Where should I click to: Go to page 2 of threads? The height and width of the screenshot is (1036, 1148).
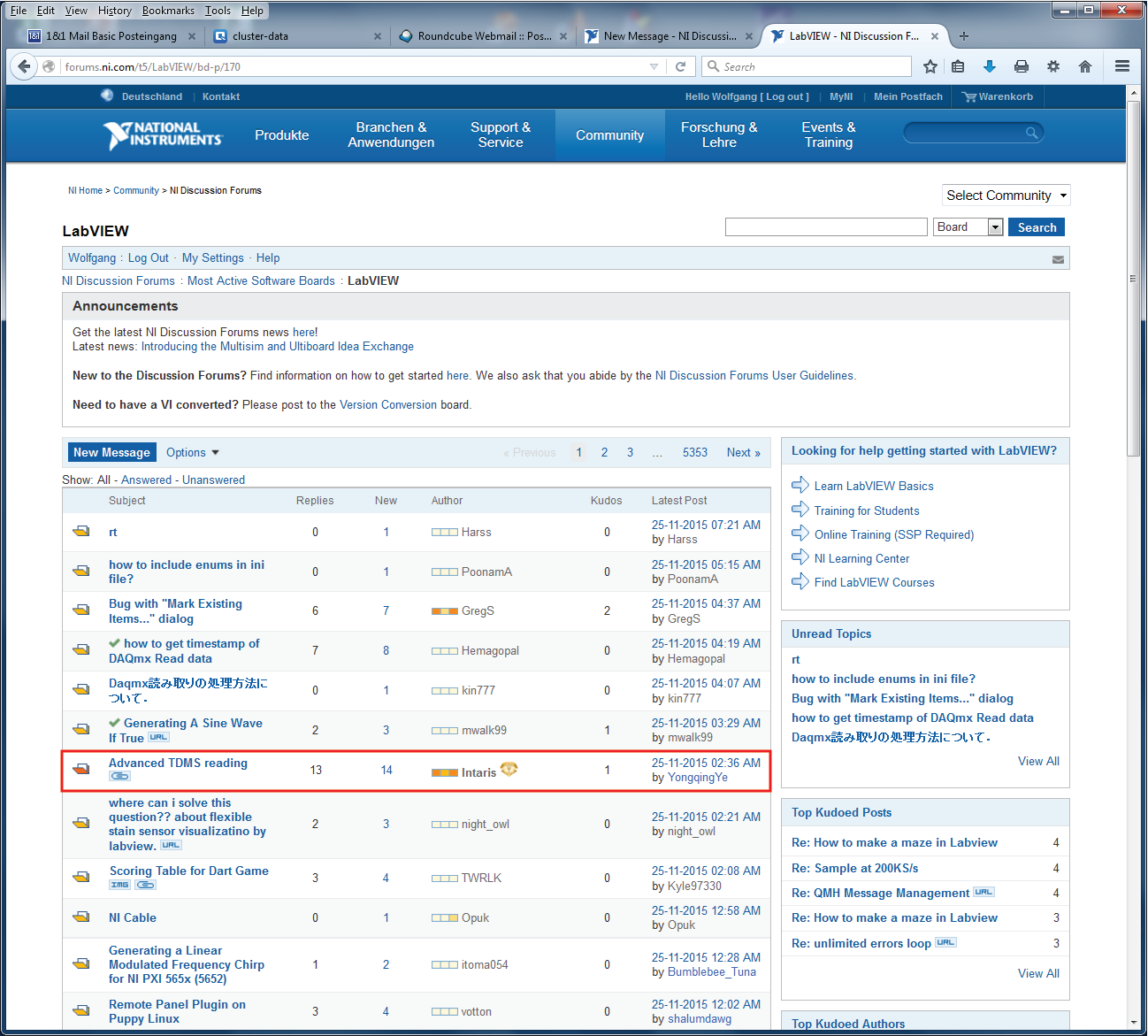point(604,452)
